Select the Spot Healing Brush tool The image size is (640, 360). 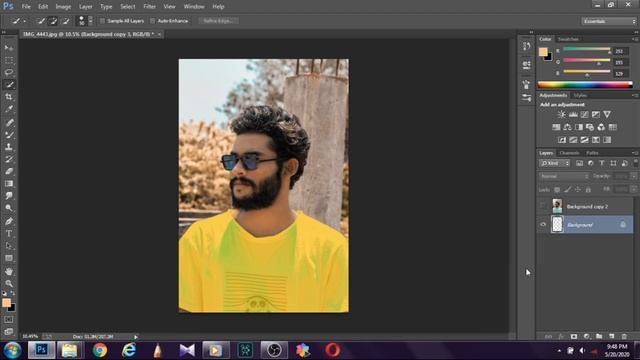(9, 122)
